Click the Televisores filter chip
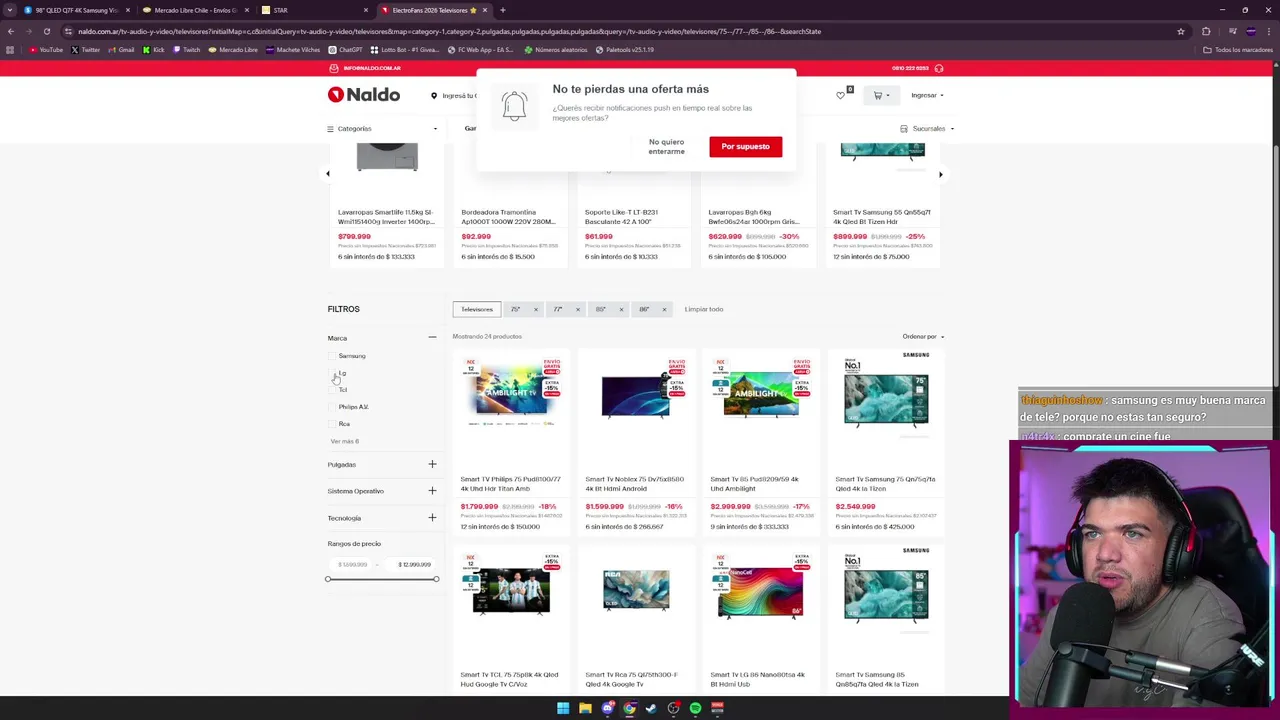Screen dimensions: 1280x720 coord(477,309)
